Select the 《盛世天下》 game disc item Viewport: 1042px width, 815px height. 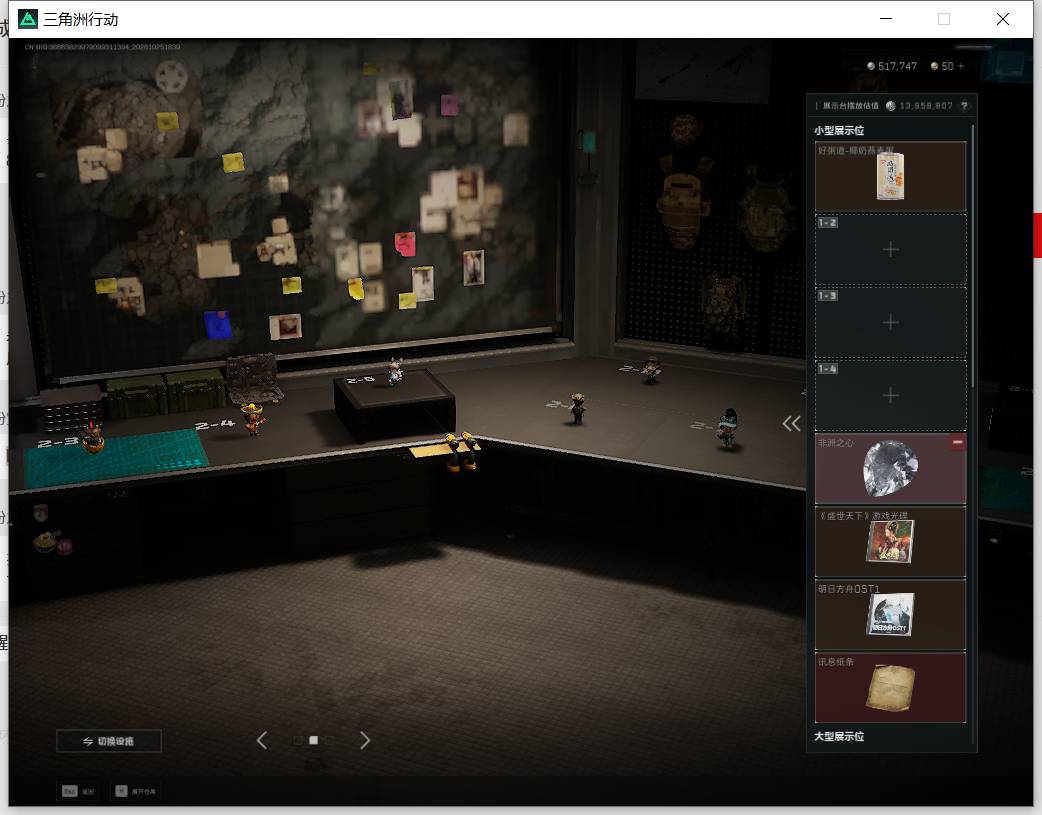(890, 542)
